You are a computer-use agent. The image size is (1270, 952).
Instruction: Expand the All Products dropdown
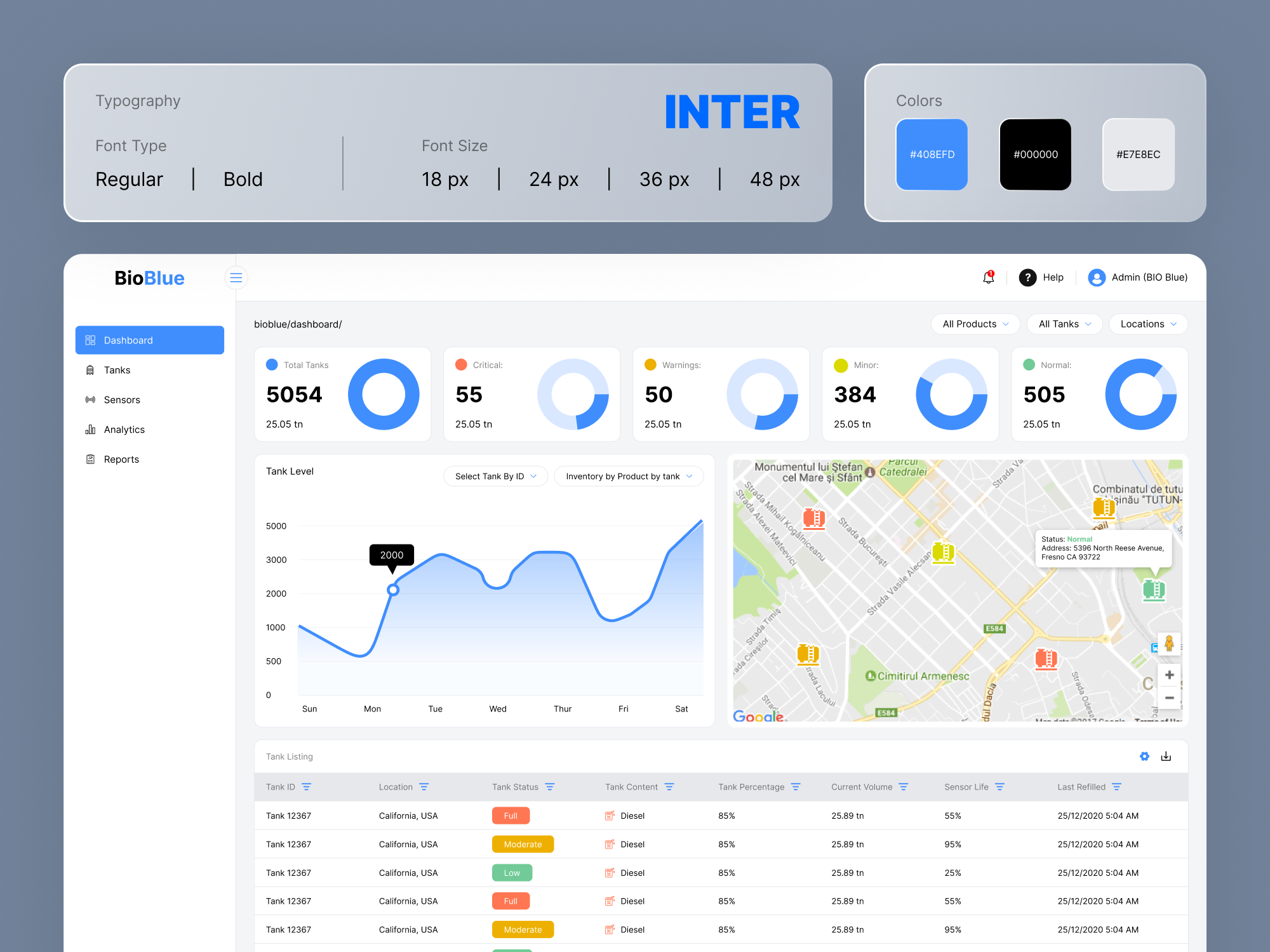(x=975, y=324)
